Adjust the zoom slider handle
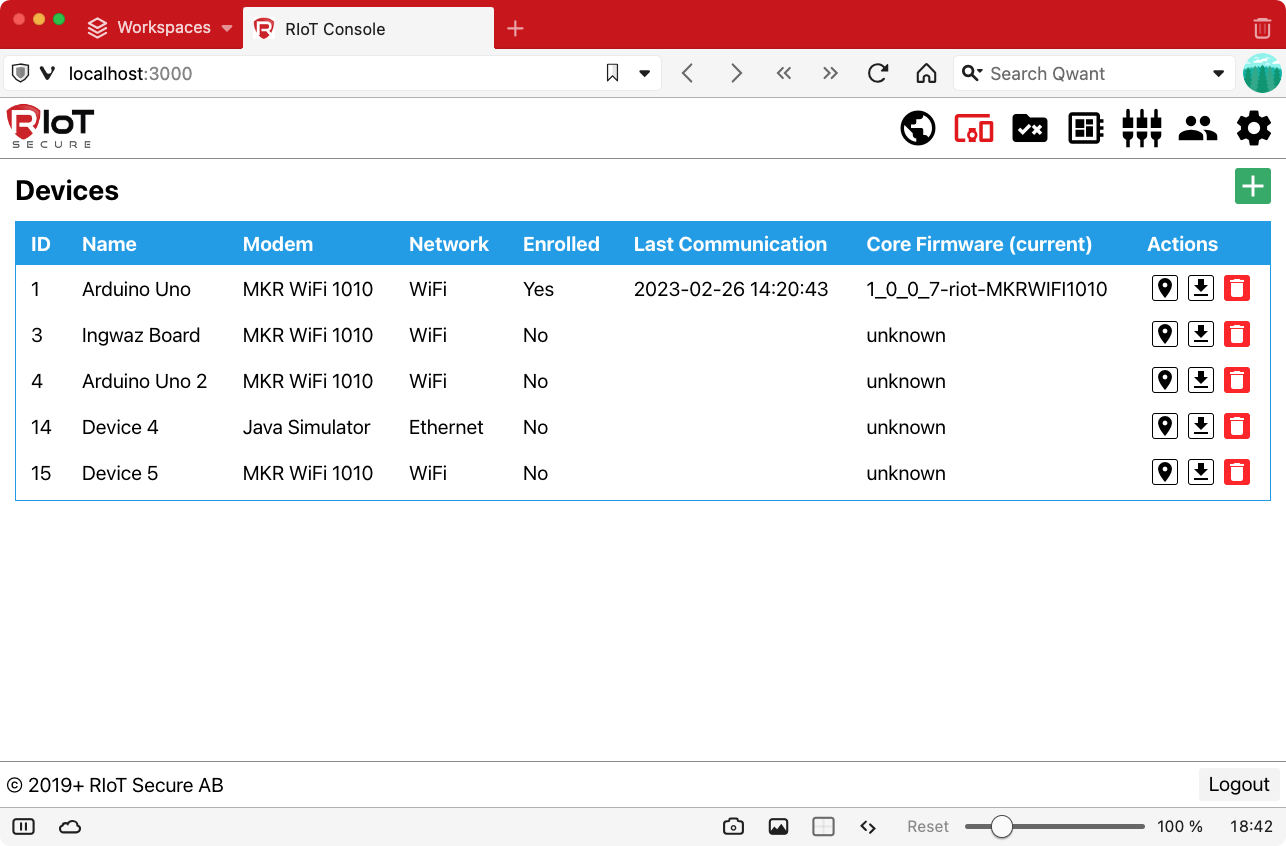The width and height of the screenshot is (1286, 846). tap(1001, 827)
